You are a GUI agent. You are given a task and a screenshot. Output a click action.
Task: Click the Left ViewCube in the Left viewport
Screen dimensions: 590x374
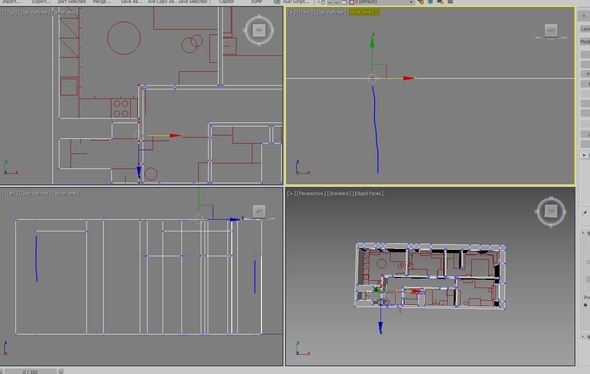point(259,211)
